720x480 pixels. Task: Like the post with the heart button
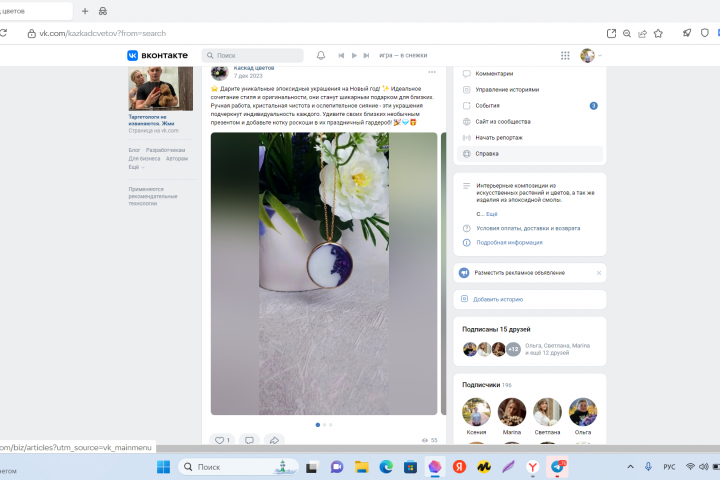pos(222,440)
